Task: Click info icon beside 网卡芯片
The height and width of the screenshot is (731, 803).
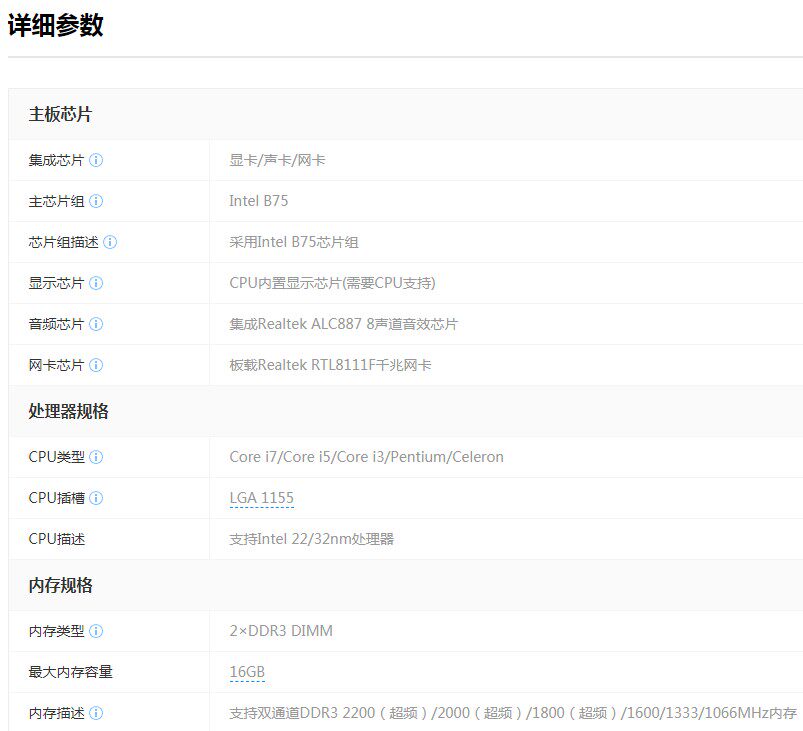Action: pos(96,365)
